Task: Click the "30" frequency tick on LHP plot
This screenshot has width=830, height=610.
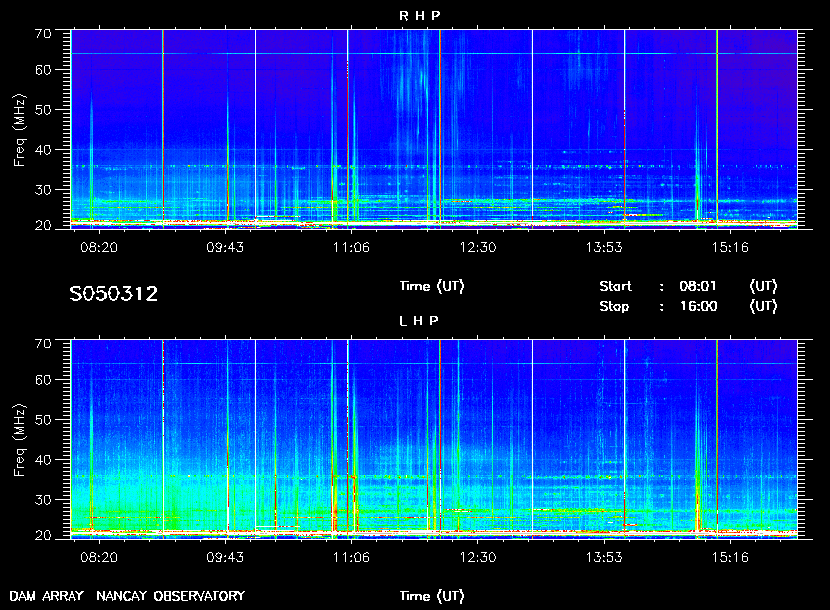Action: 43,500
